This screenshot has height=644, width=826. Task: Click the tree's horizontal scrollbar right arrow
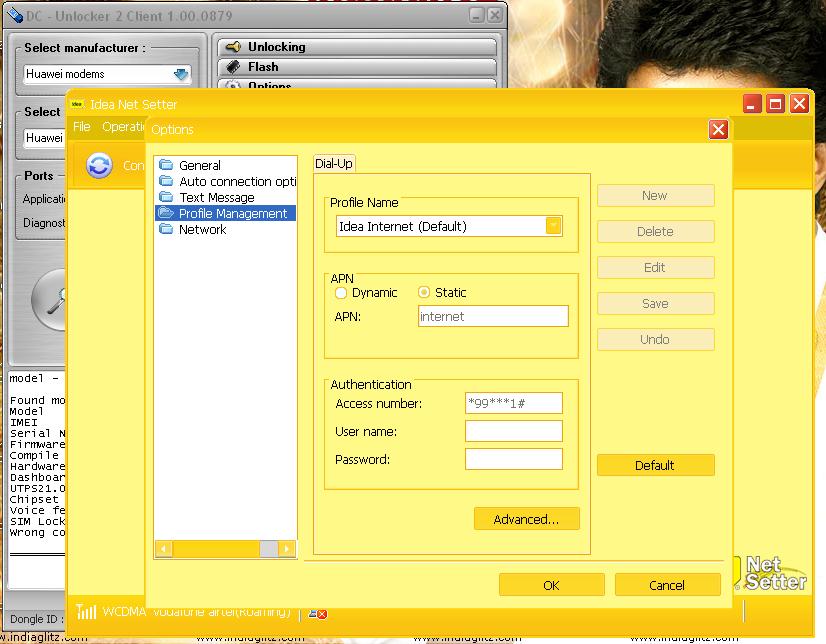click(288, 548)
